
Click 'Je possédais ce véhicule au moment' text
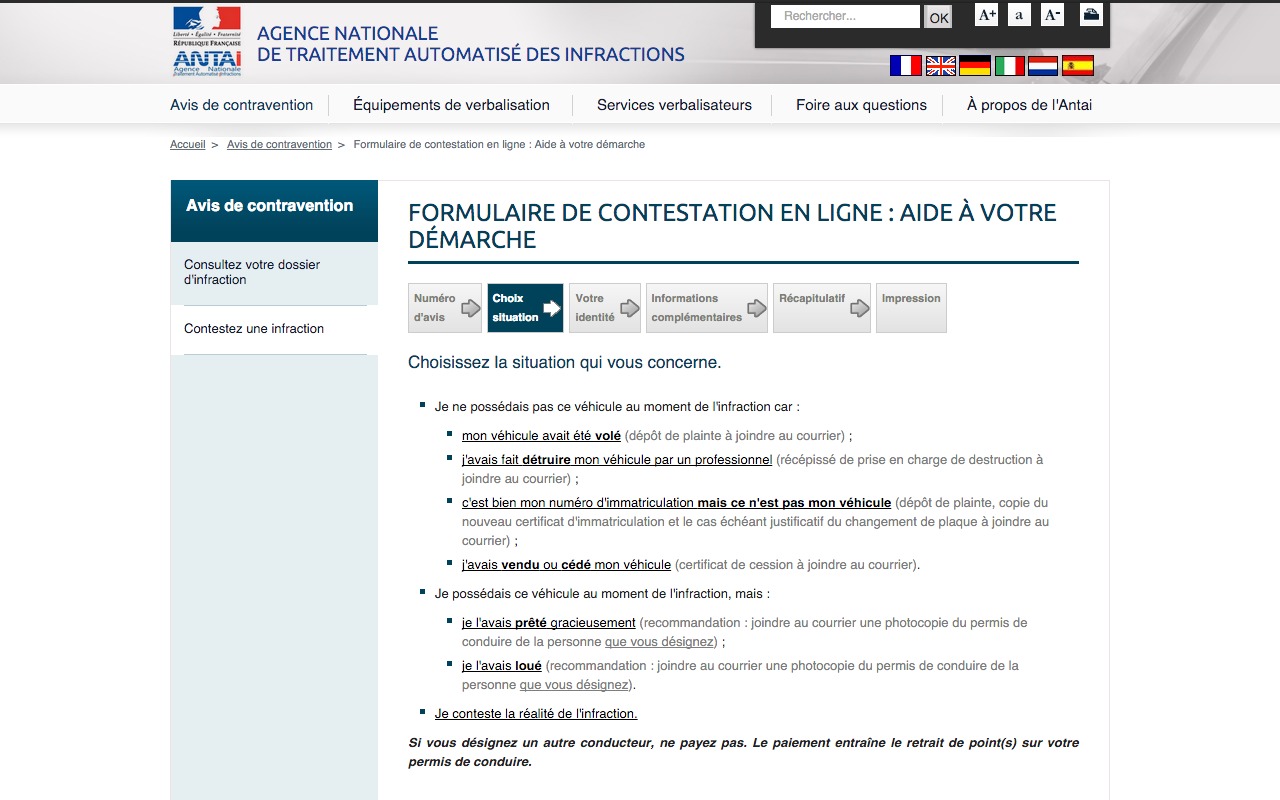[602, 594]
